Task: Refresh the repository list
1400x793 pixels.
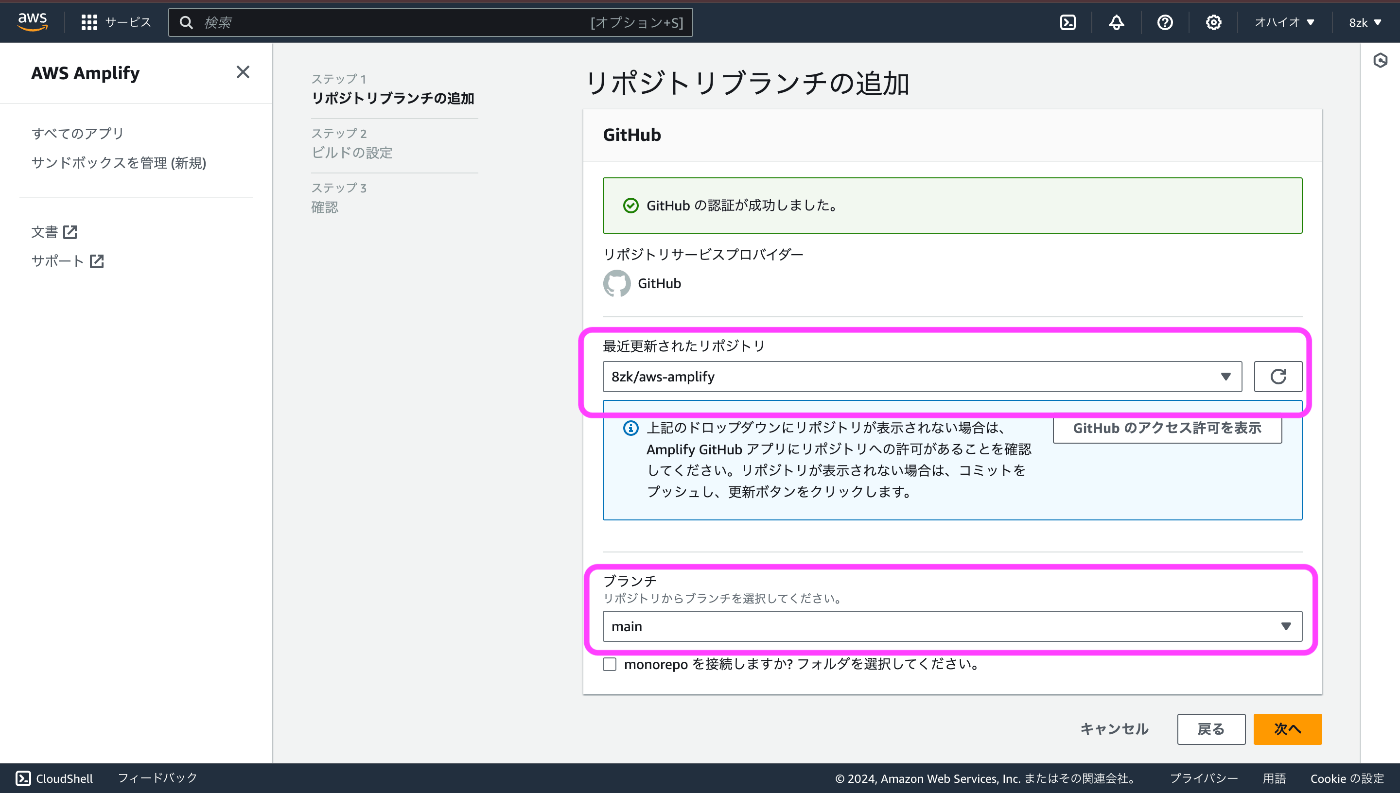Action: [1278, 376]
